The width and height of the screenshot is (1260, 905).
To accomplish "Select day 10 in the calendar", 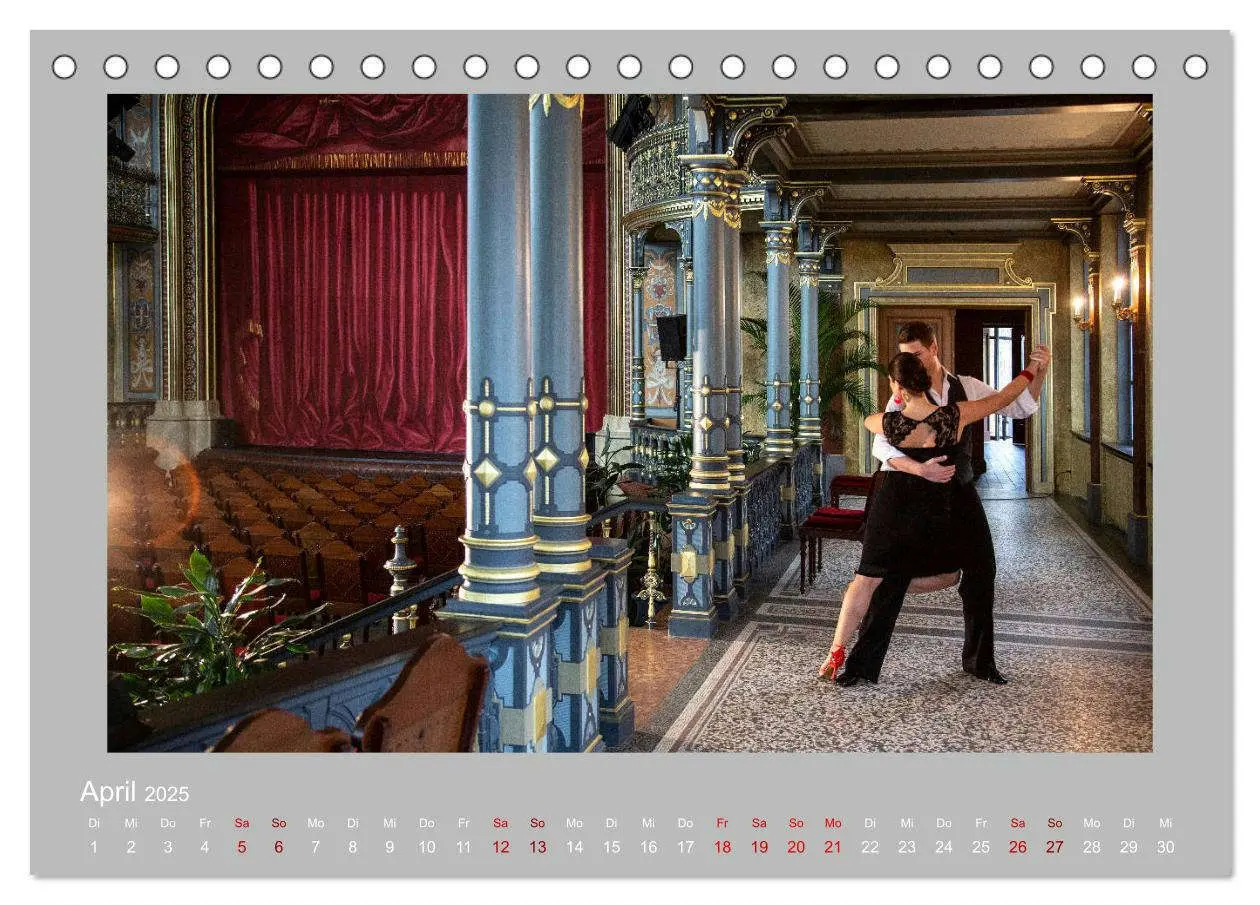I will [427, 847].
